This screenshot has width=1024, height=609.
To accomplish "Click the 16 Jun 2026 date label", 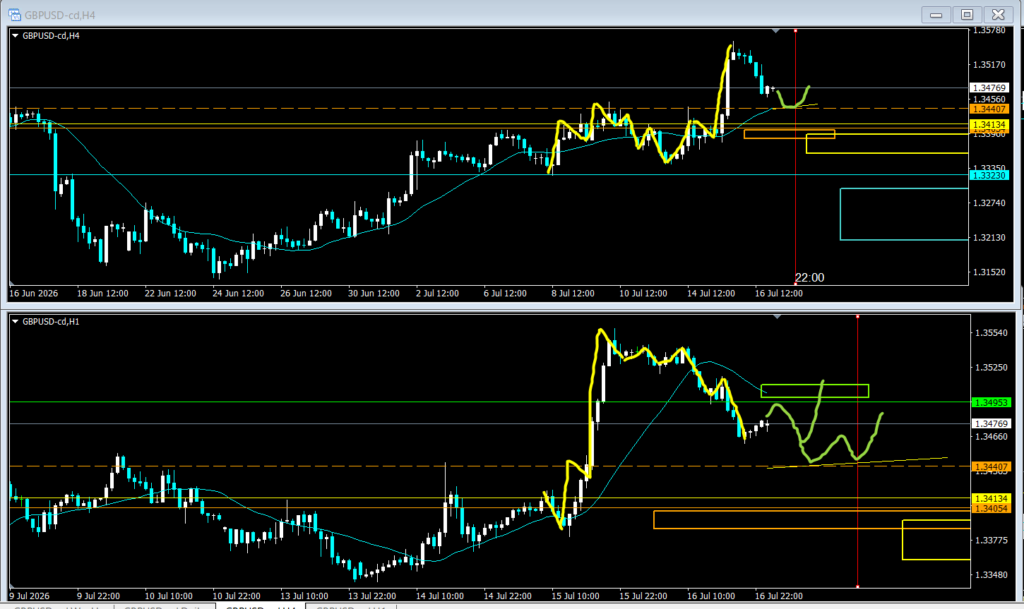I will (x=33, y=294).
